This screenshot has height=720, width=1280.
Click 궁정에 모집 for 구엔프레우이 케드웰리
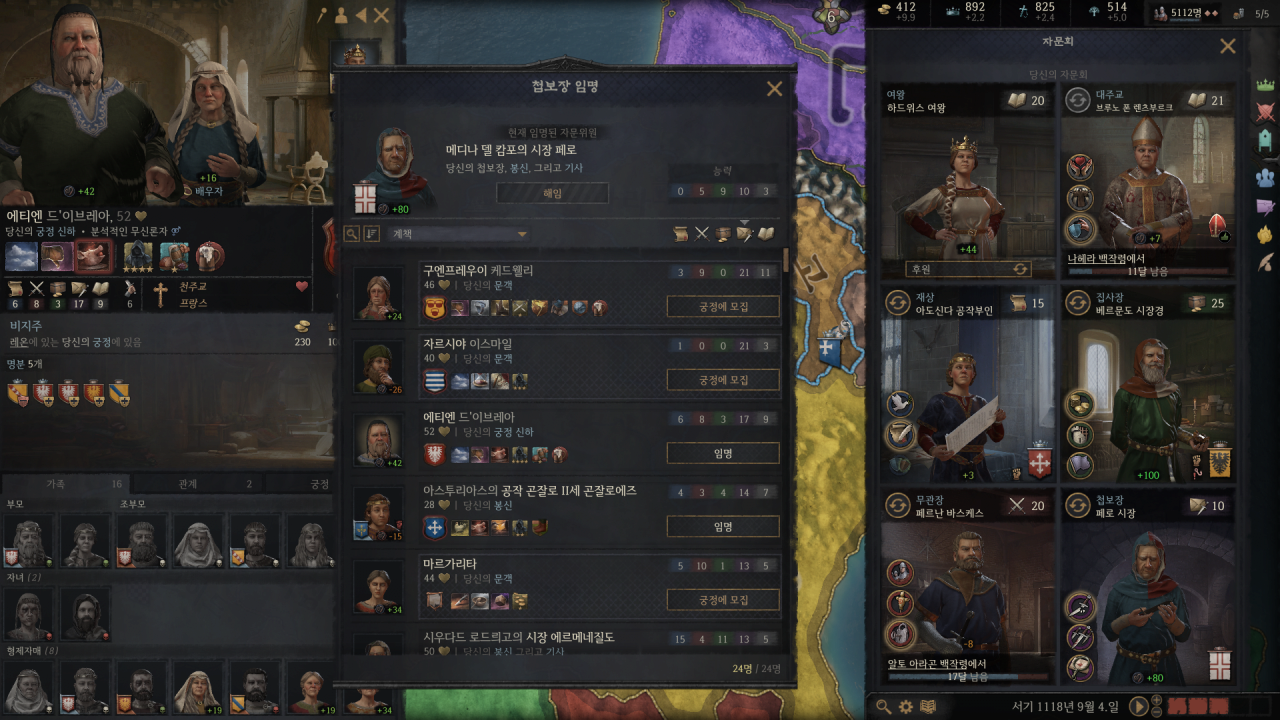pos(723,307)
